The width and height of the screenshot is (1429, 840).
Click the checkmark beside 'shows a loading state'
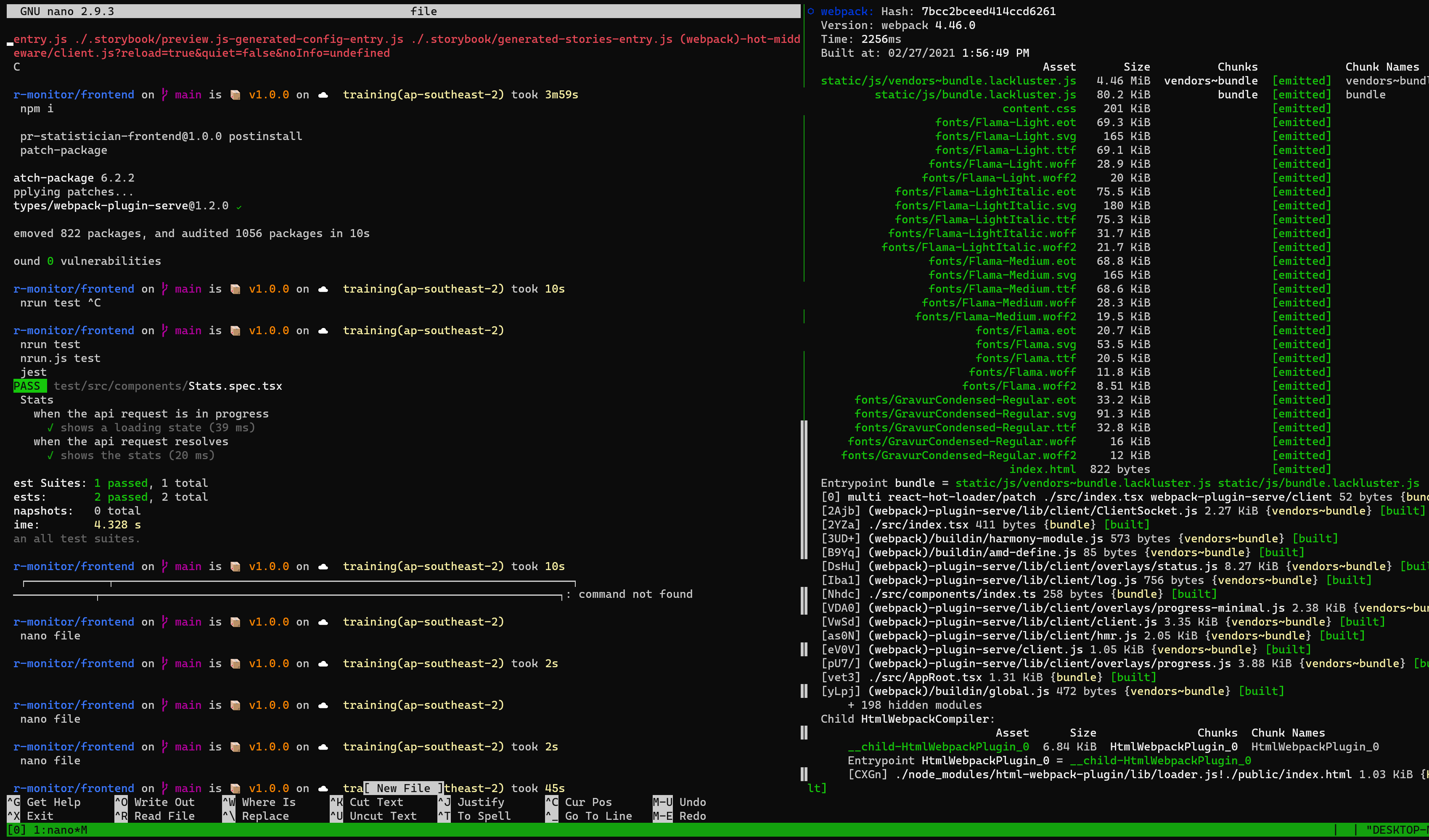[x=50, y=428]
